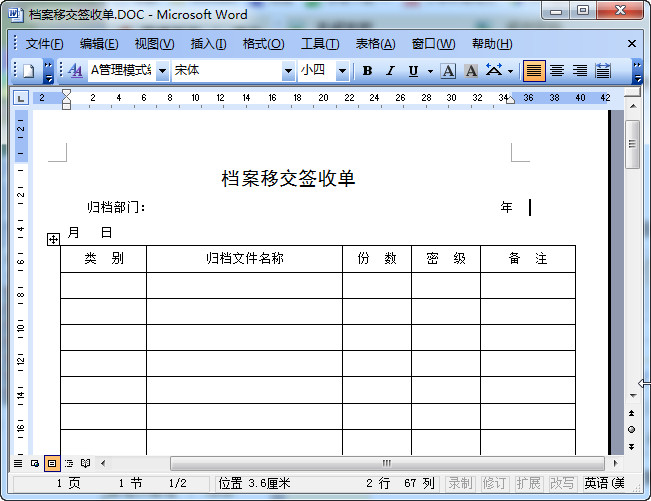Select Align Right button
Screen dimensions: 651x501
click(580, 71)
